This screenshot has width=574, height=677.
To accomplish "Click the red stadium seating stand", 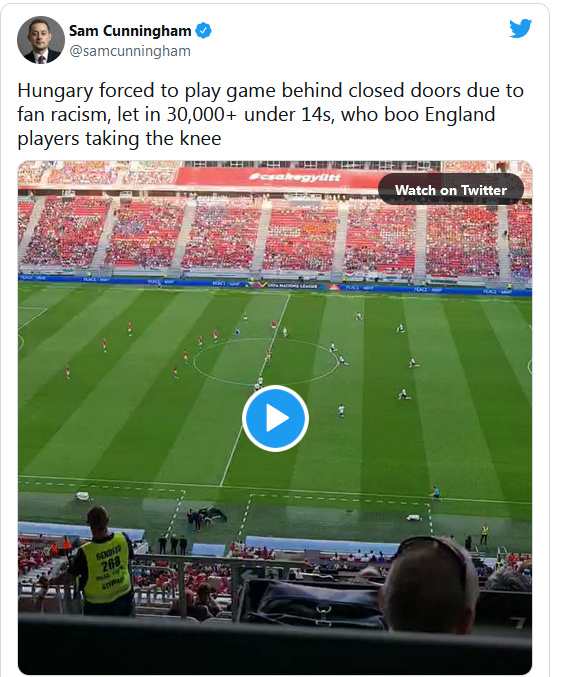I will 275,235.
